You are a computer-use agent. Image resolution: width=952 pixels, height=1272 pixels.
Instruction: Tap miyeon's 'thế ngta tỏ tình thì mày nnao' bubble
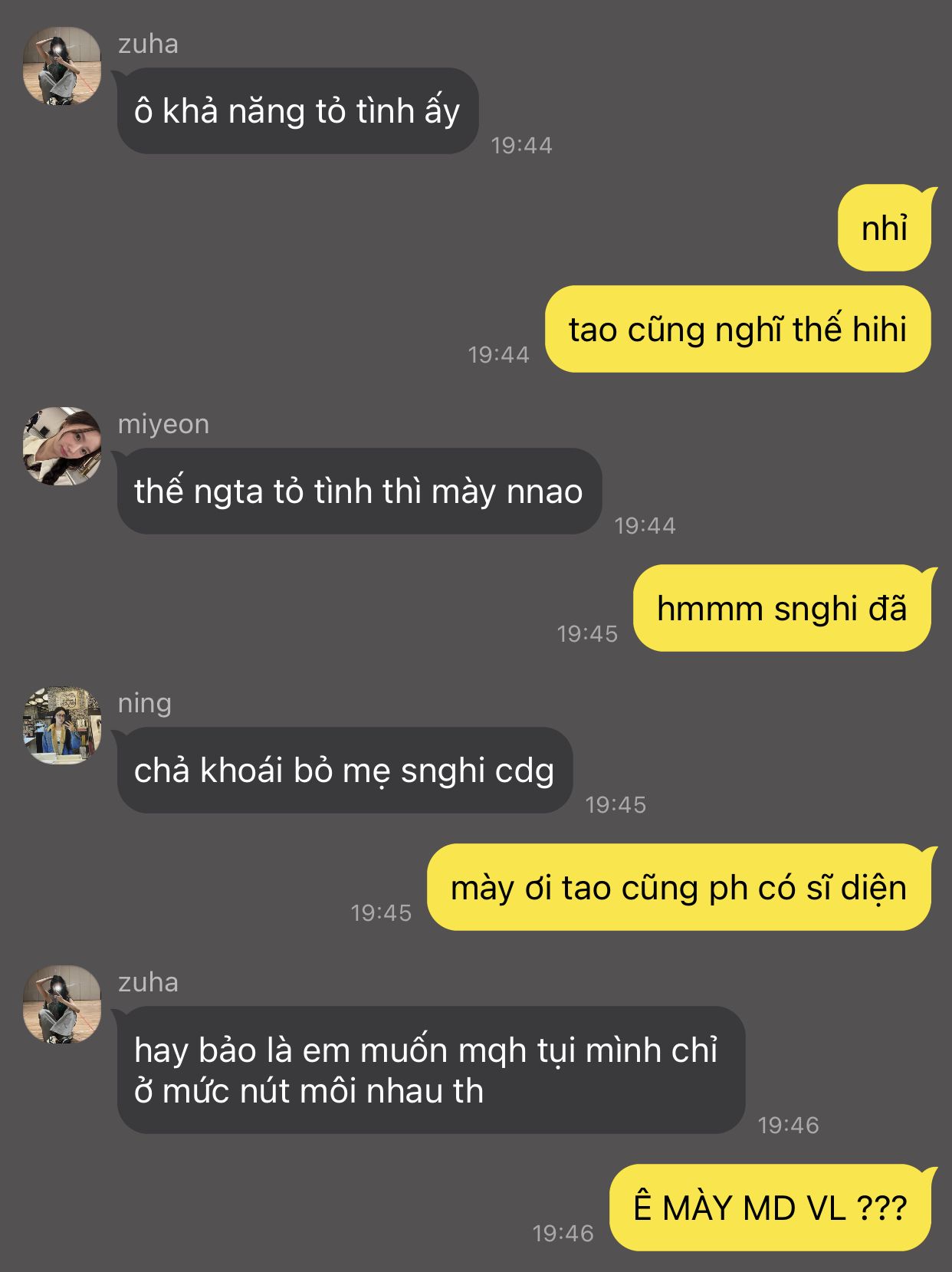[359, 491]
